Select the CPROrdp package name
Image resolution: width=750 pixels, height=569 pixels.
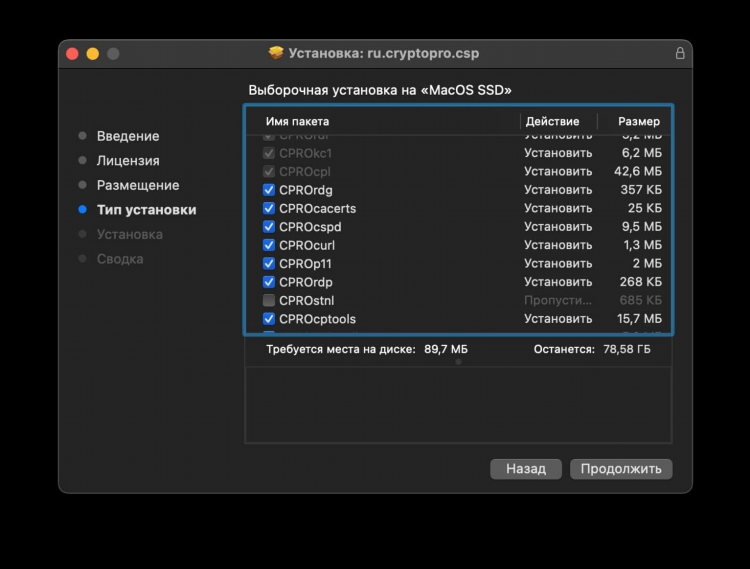[306, 282]
